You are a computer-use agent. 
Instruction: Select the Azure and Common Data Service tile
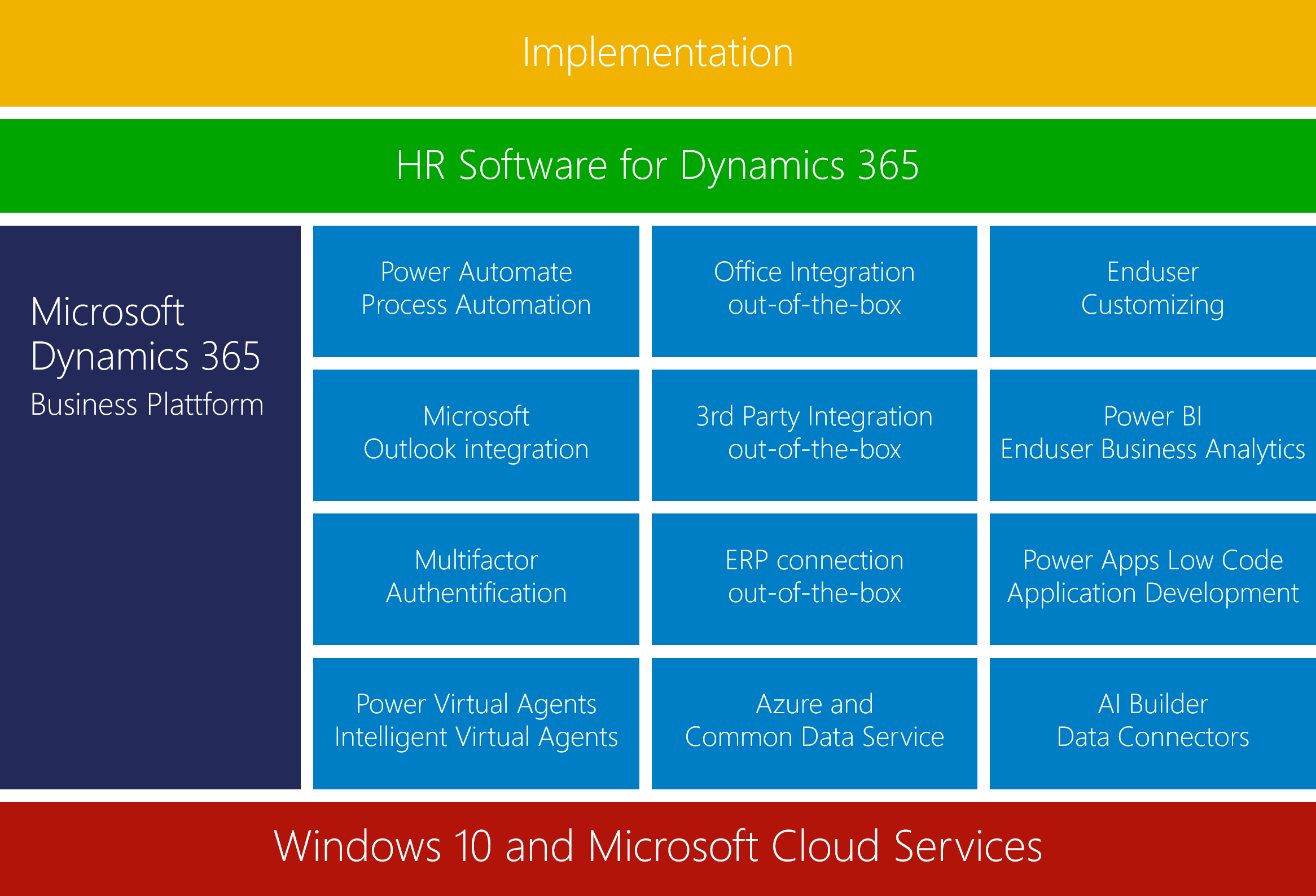pyautogui.click(x=814, y=723)
